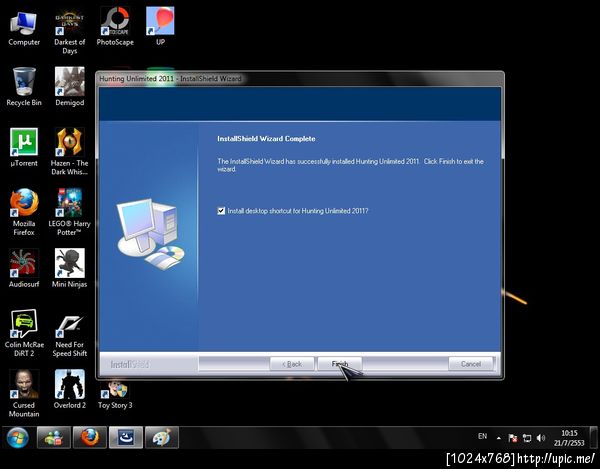
Task: Open the network tray icon
Action: point(527,438)
